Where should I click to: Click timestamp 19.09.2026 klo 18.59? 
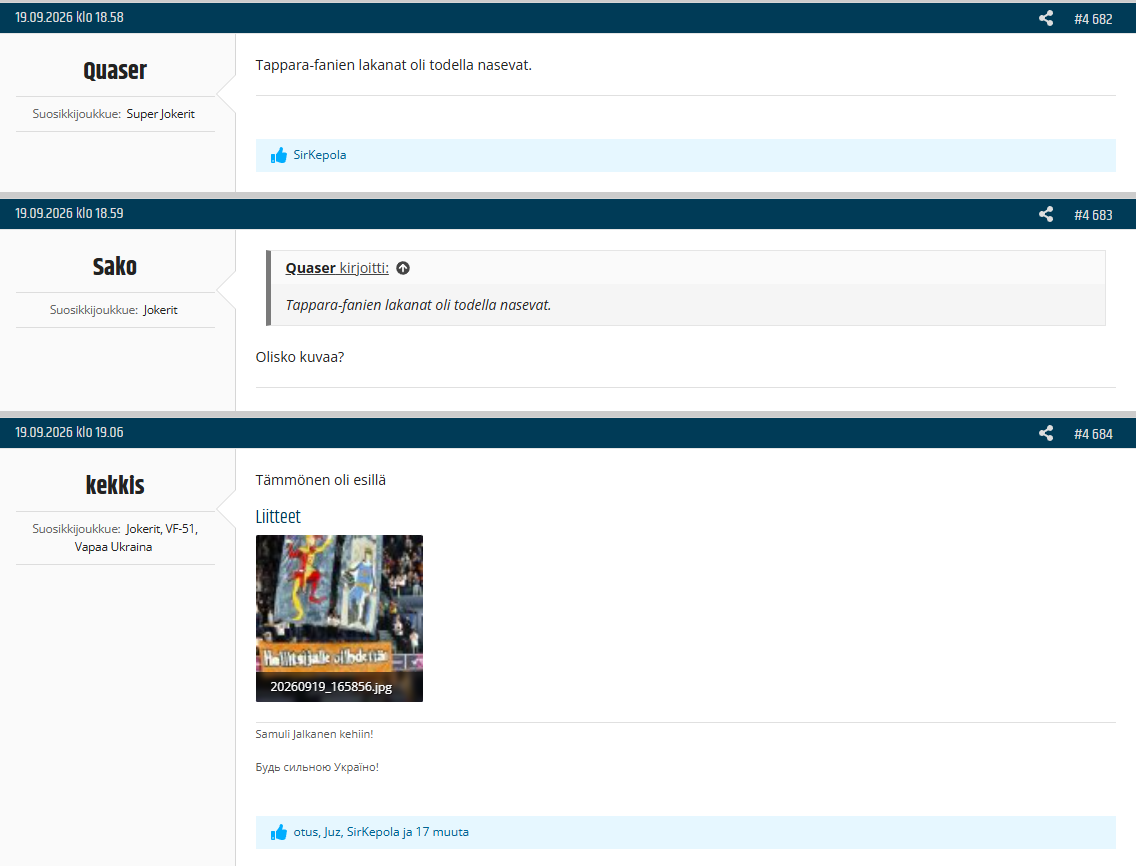[69, 213]
